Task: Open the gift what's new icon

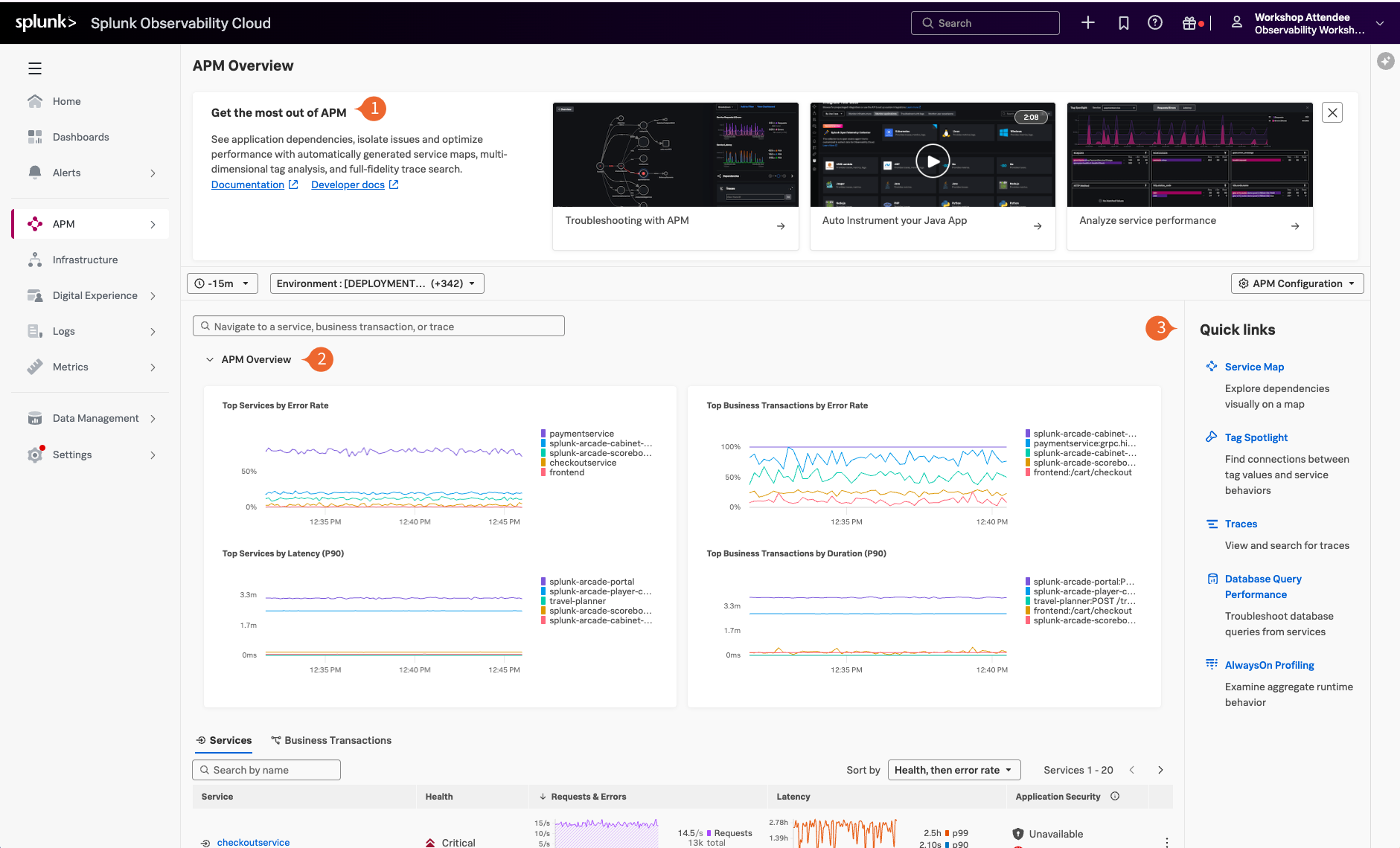Action: pyautogui.click(x=1189, y=23)
